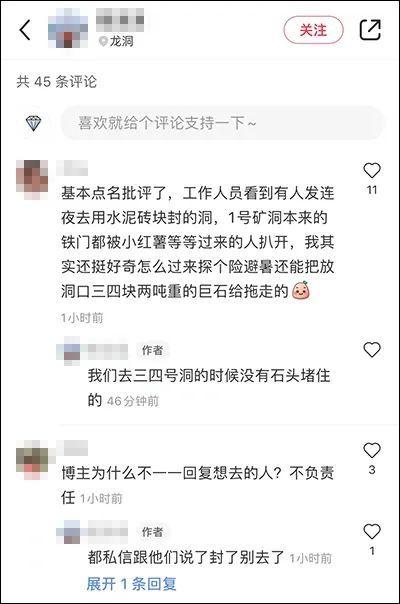
Task: Tap the author avatar in second reply
Action: tap(68, 532)
